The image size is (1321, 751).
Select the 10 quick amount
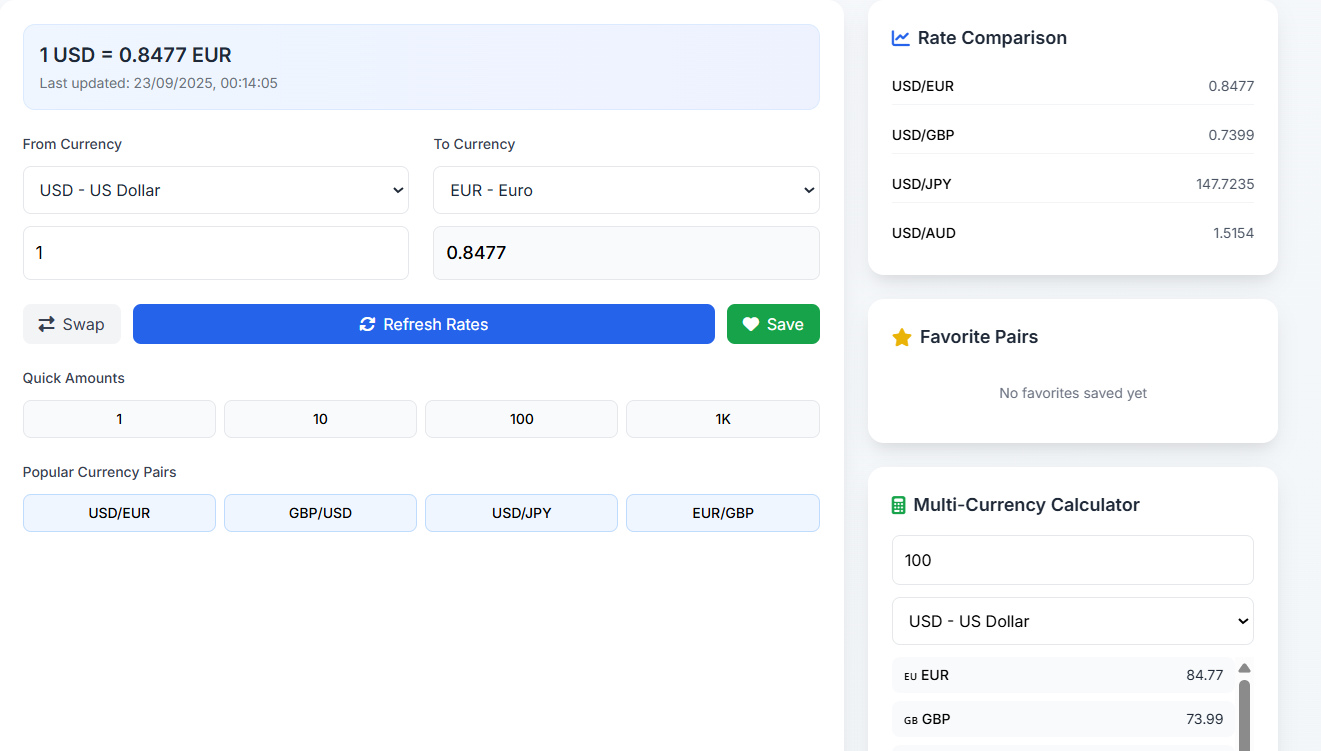(x=320, y=419)
